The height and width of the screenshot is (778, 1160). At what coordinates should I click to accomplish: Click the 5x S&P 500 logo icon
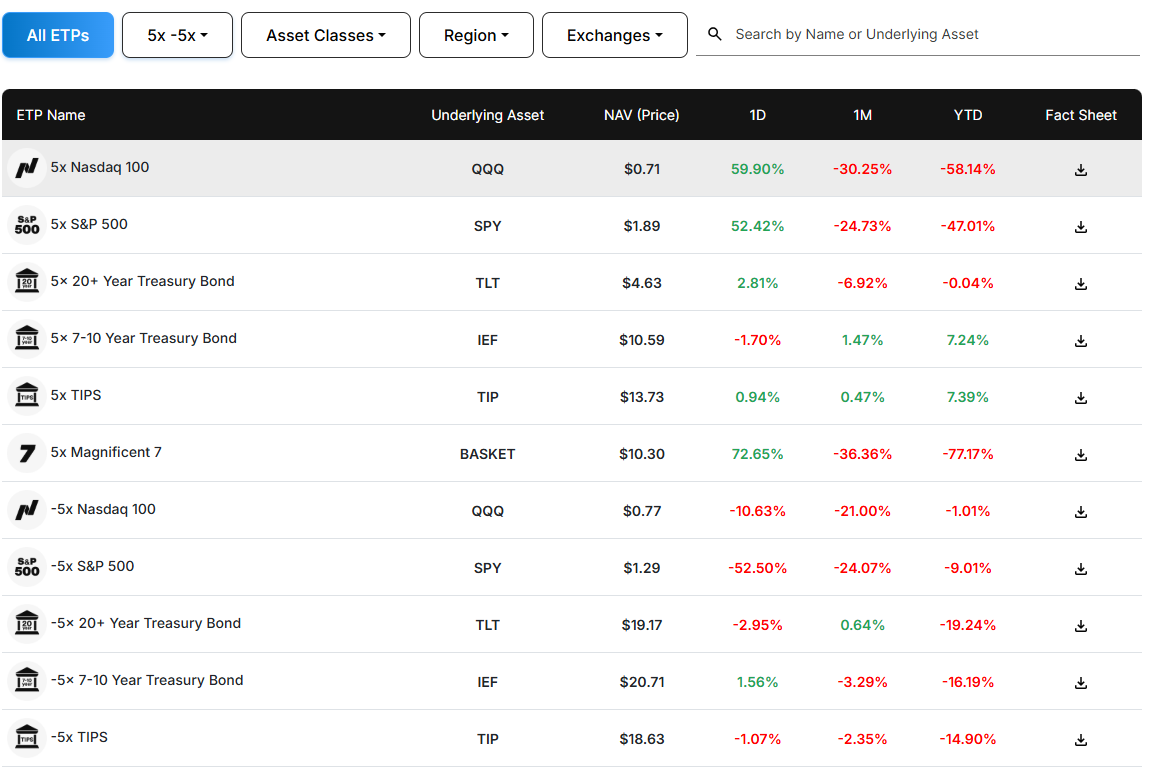tap(27, 225)
